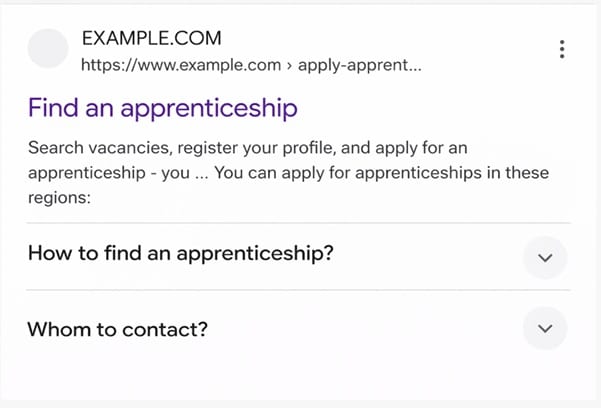The width and height of the screenshot is (601, 408).
Task: Expand the "Whom to contact?" chevron
Action: 545,328
